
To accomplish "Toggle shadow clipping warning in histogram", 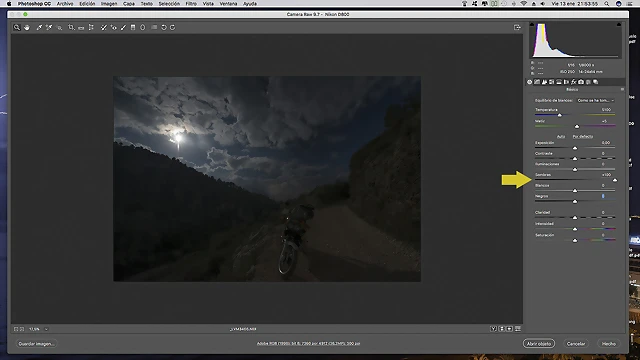I will [x=532, y=25].
